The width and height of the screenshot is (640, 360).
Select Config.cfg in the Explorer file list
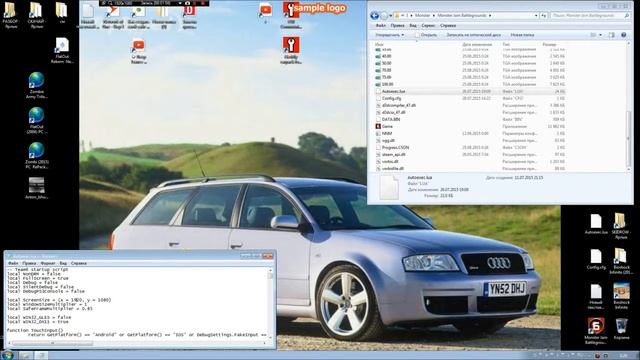[391, 98]
